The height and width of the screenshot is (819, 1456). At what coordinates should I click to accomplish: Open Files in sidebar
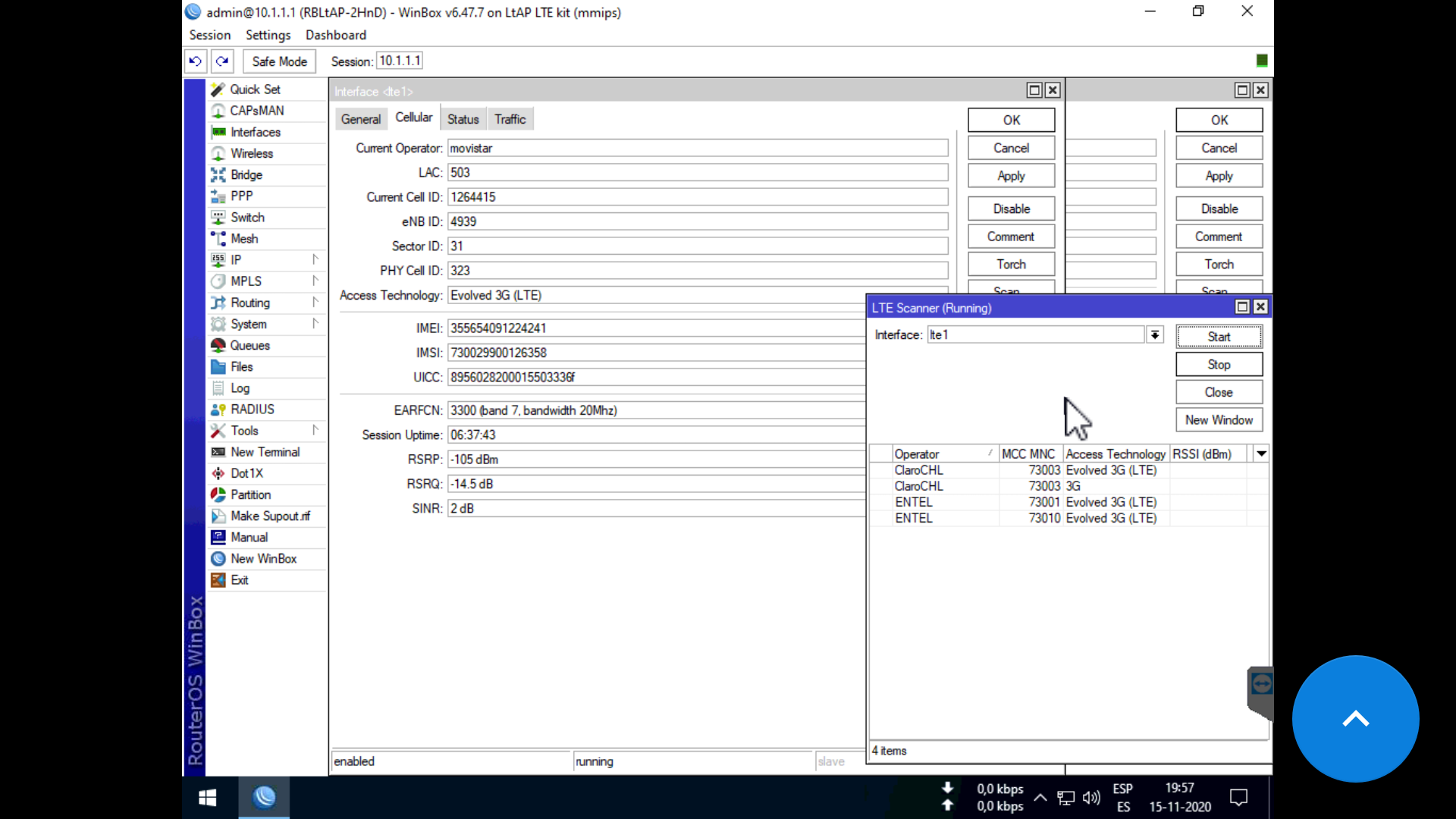coord(242,366)
